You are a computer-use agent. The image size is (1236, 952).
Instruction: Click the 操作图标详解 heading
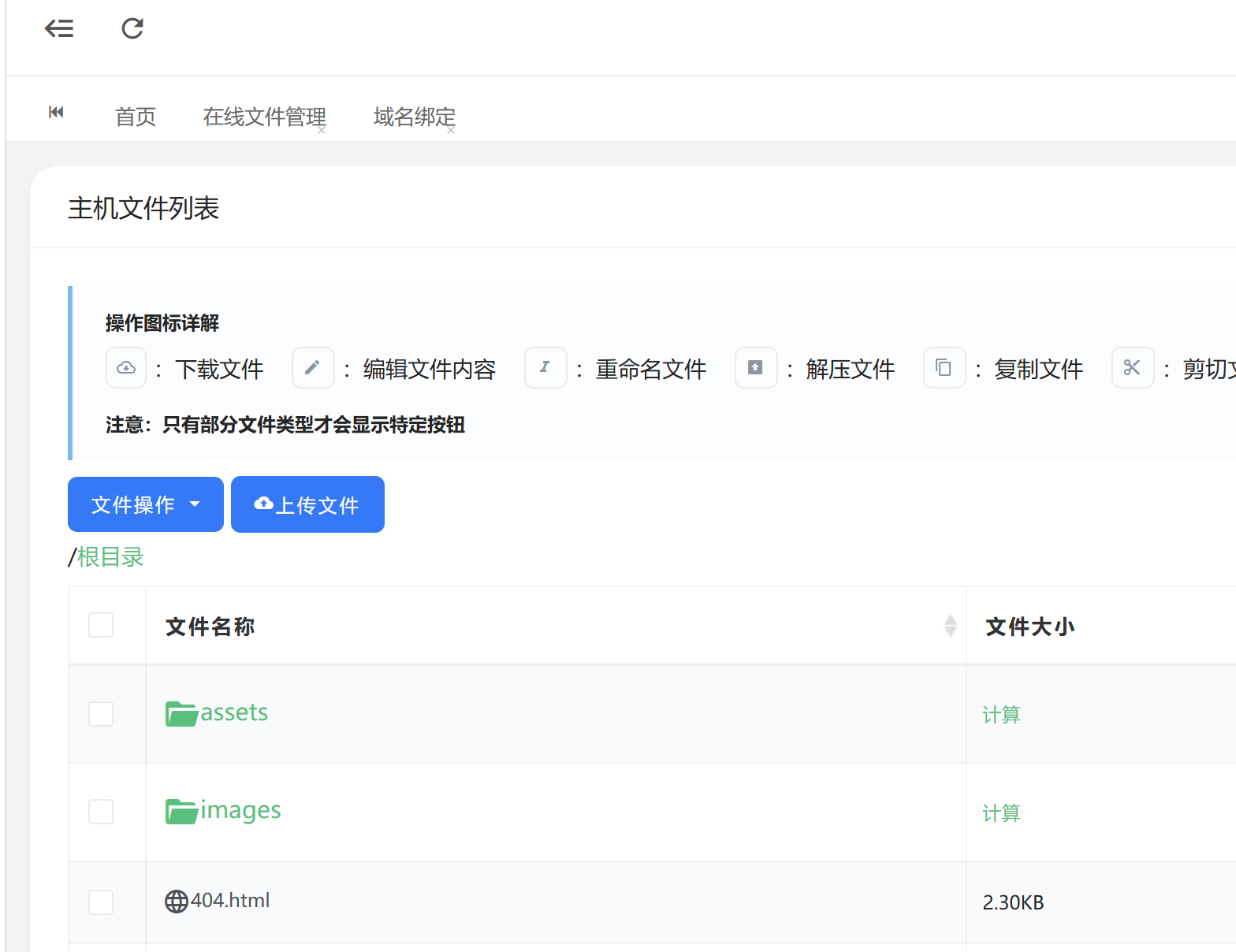(x=162, y=323)
